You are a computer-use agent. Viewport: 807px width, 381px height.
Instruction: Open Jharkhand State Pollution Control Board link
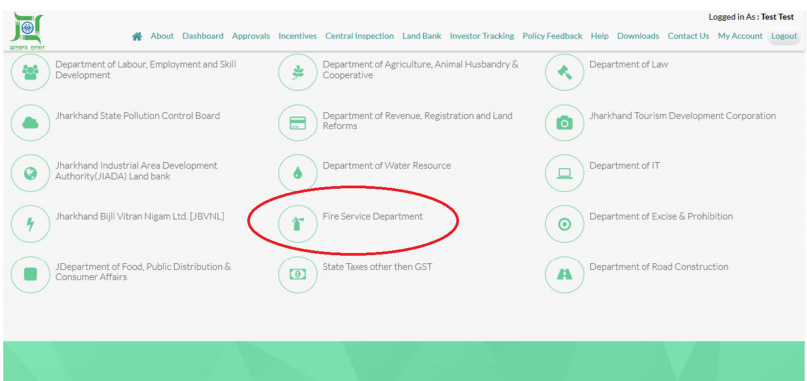[137, 115]
